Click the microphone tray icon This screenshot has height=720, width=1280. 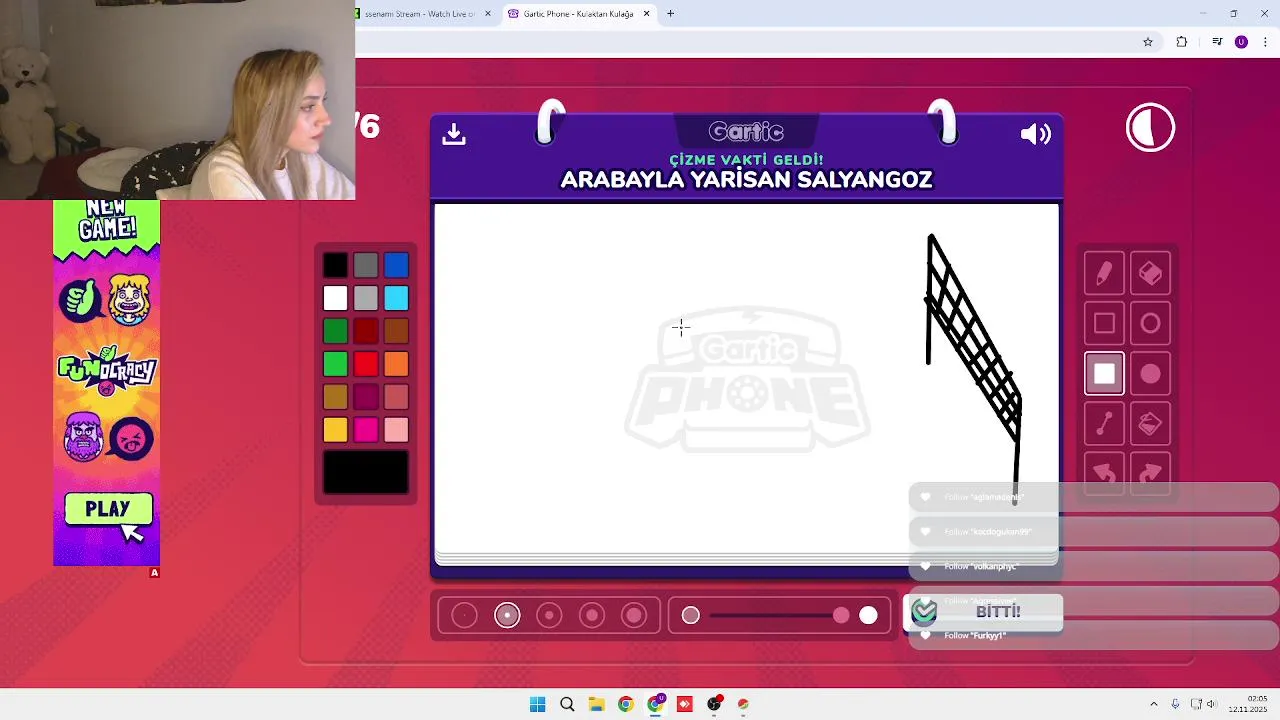1175,704
